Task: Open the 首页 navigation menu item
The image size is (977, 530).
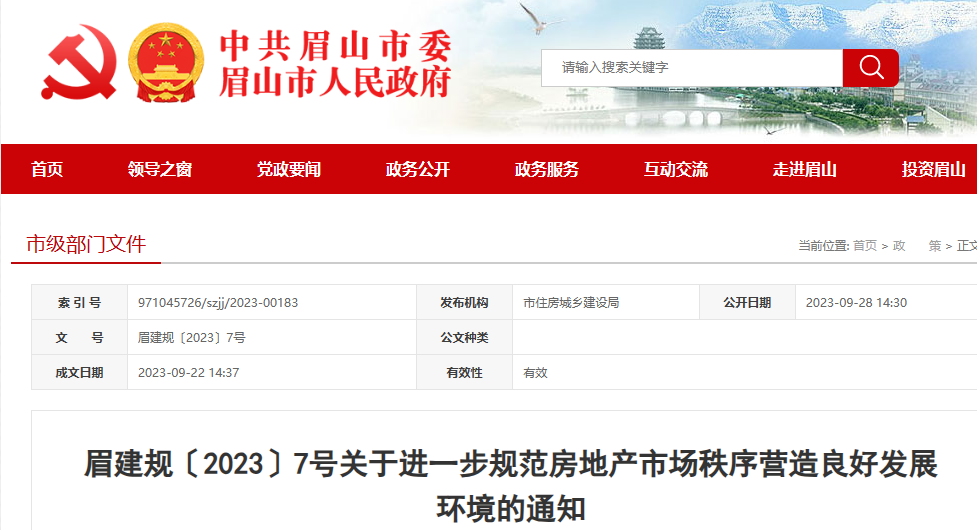Action: tap(47, 169)
